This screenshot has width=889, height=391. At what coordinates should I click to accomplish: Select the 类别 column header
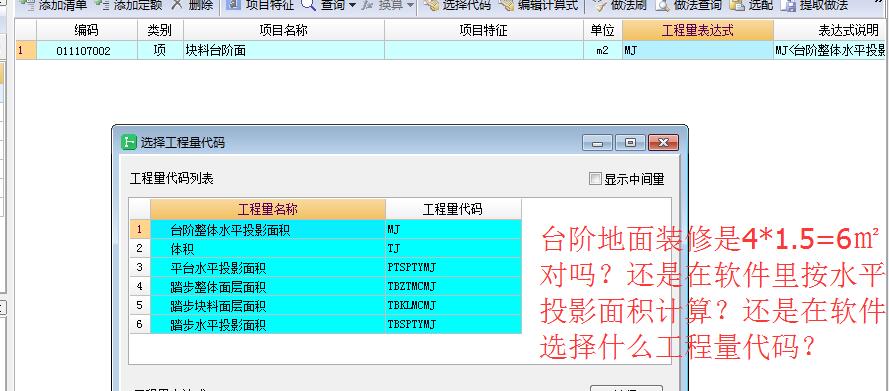pyautogui.click(x=160, y=31)
